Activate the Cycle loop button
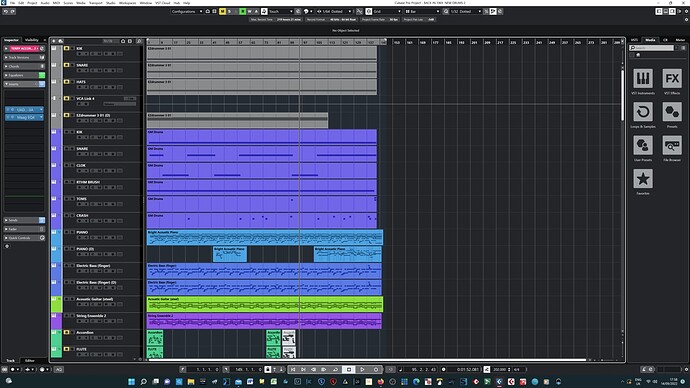Screen dimensions: 690x388 click(335, 370)
